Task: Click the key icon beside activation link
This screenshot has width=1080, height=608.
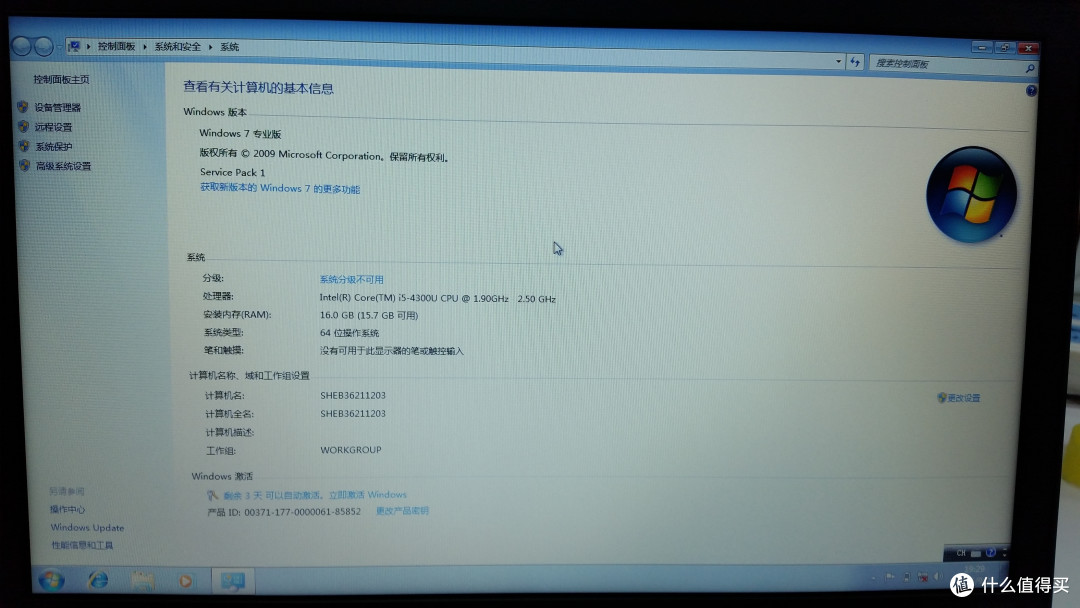Action: point(213,495)
